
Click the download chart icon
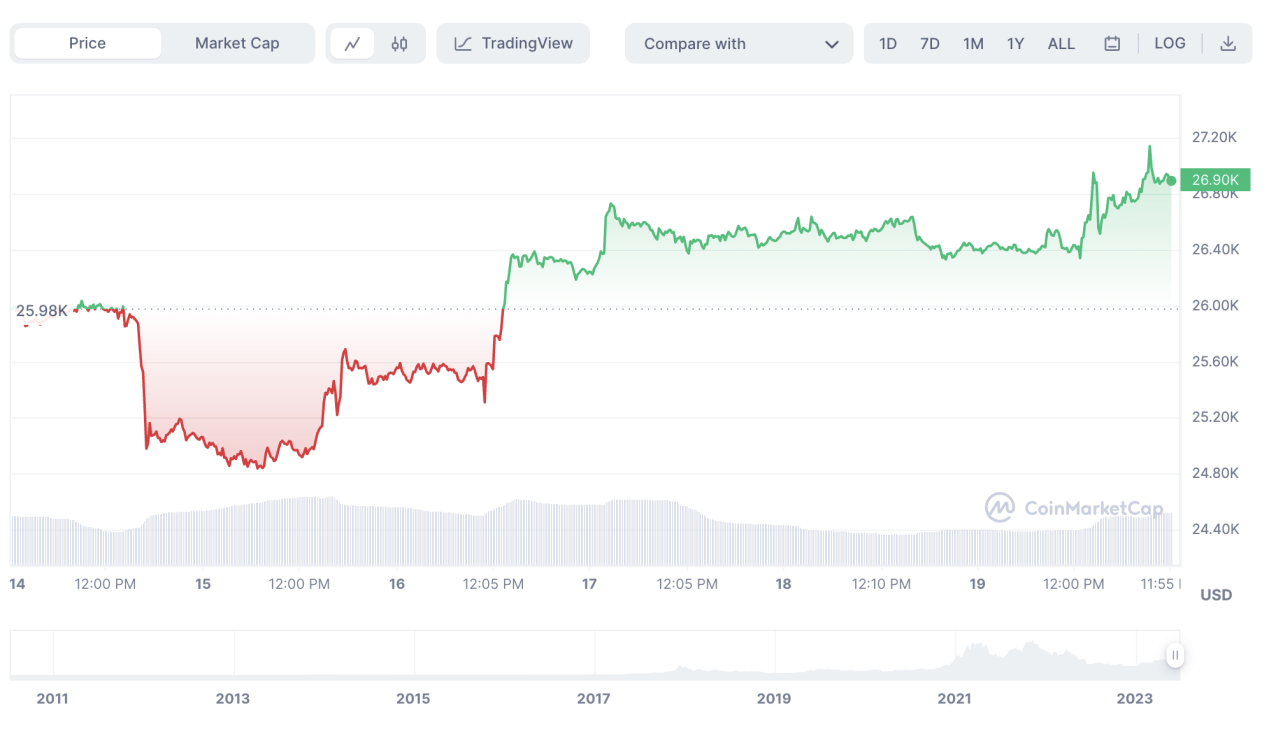click(1229, 44)
